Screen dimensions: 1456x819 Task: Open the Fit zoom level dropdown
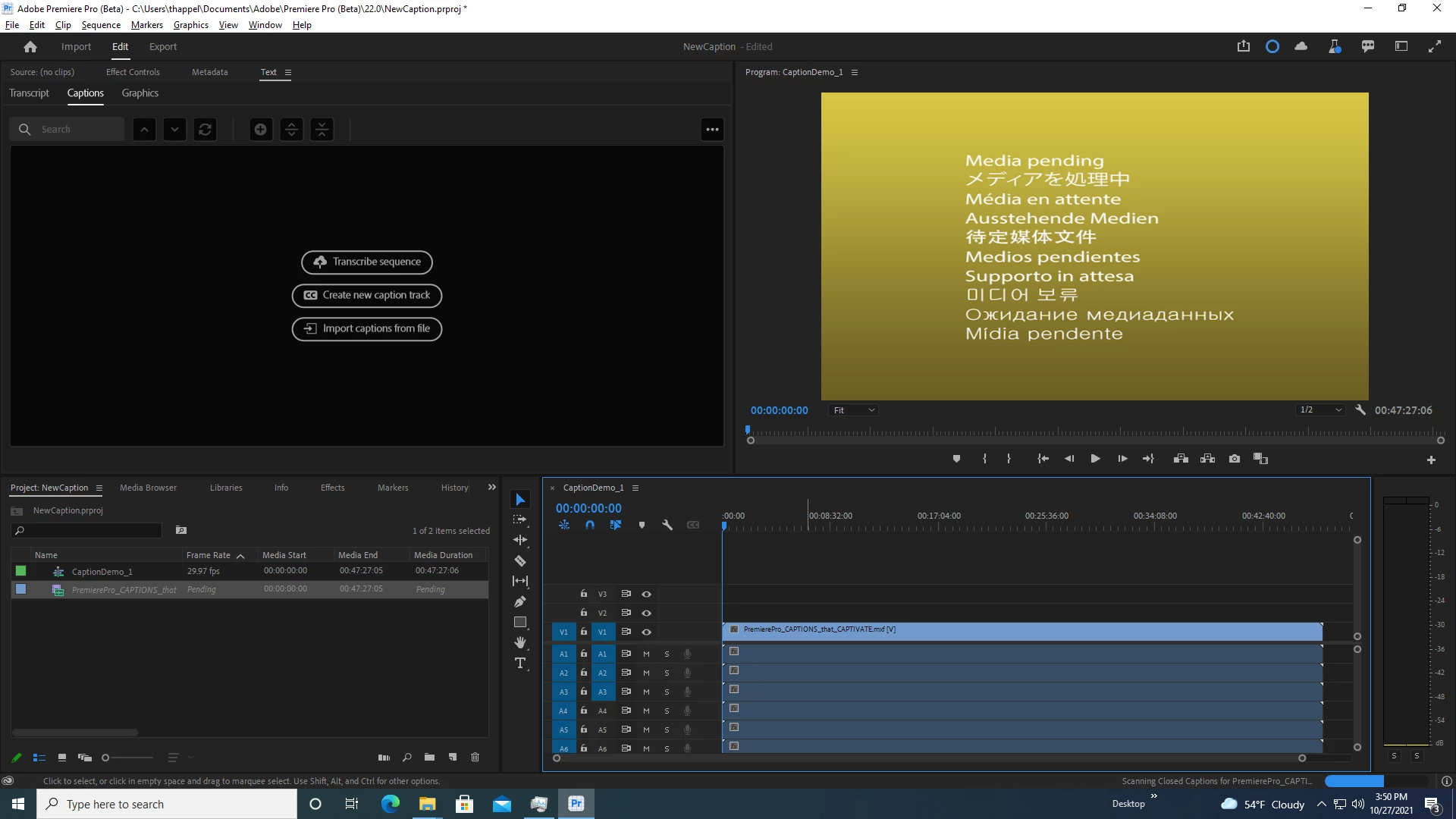(x=854, y=410)
